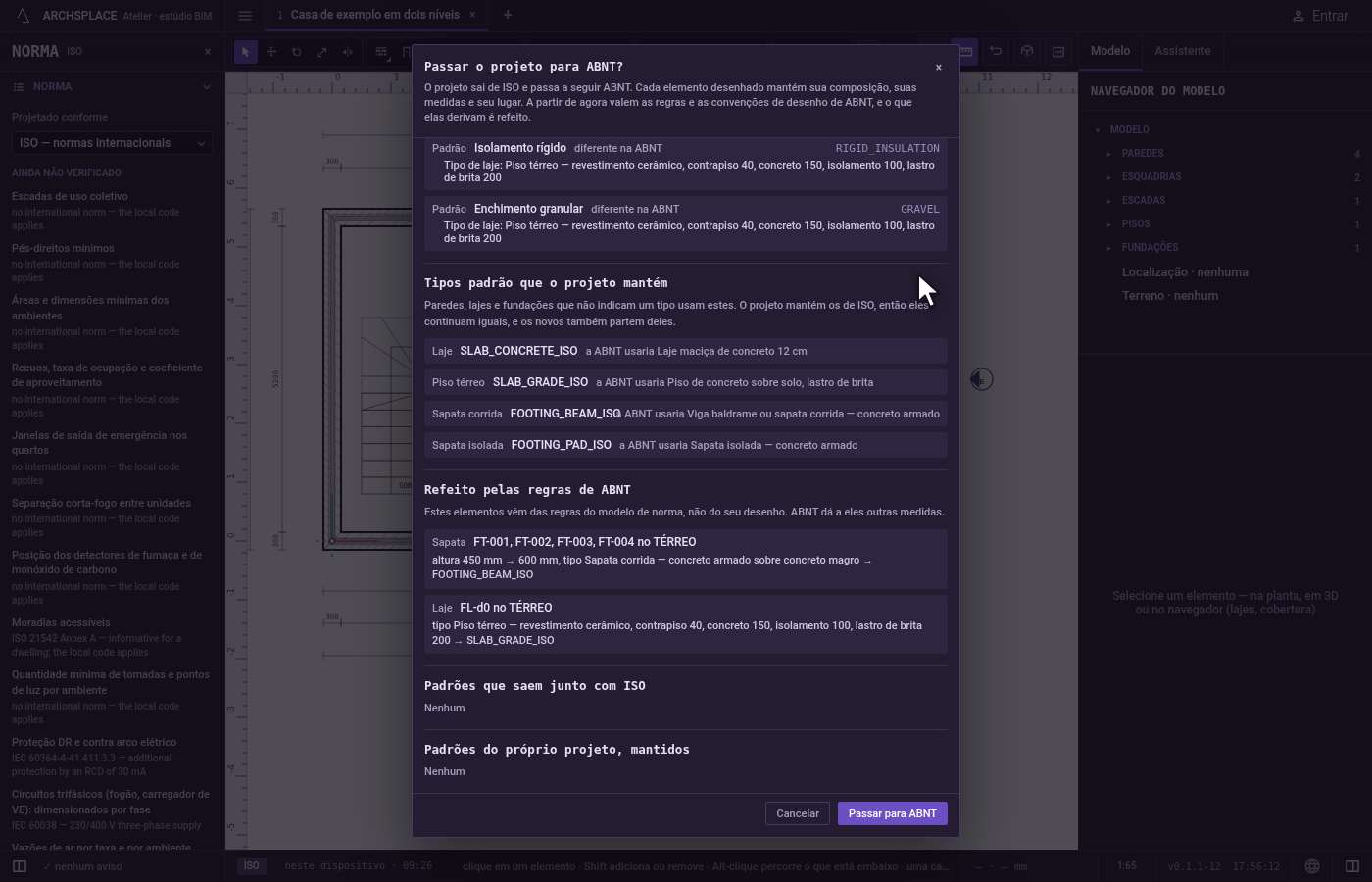Image resolution: width=1372 pixels, height=882 pixels.
Task: Click the undo arrow icon
Action: 996,51
